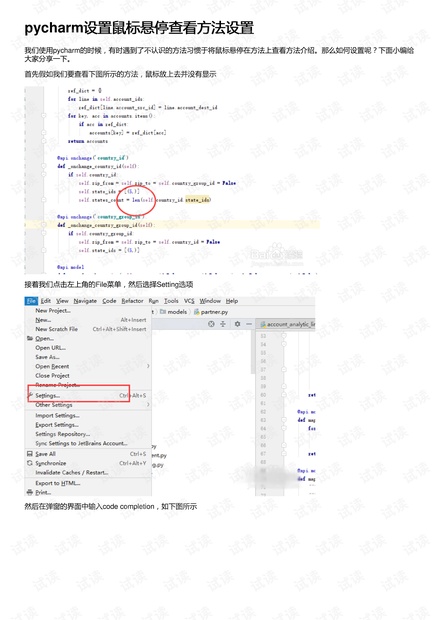Click the 'return accounts' code line
The image size is (440, 620).
(x=88, y=141)
